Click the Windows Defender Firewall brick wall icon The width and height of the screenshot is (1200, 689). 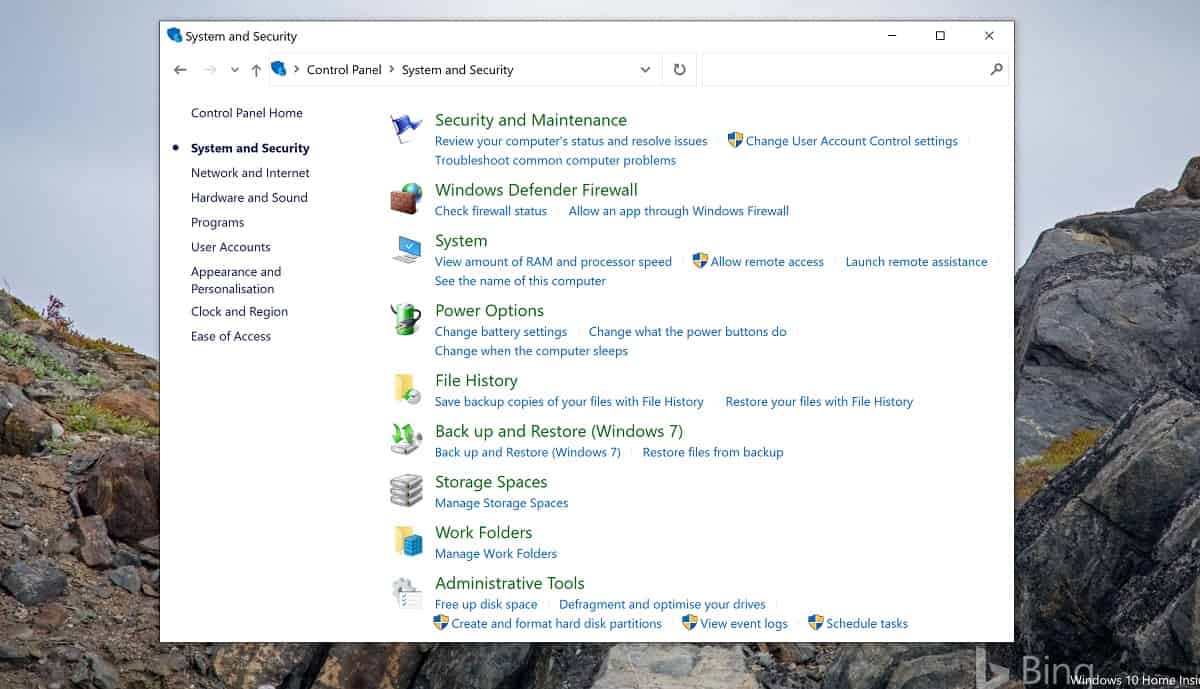coord(407,198)
